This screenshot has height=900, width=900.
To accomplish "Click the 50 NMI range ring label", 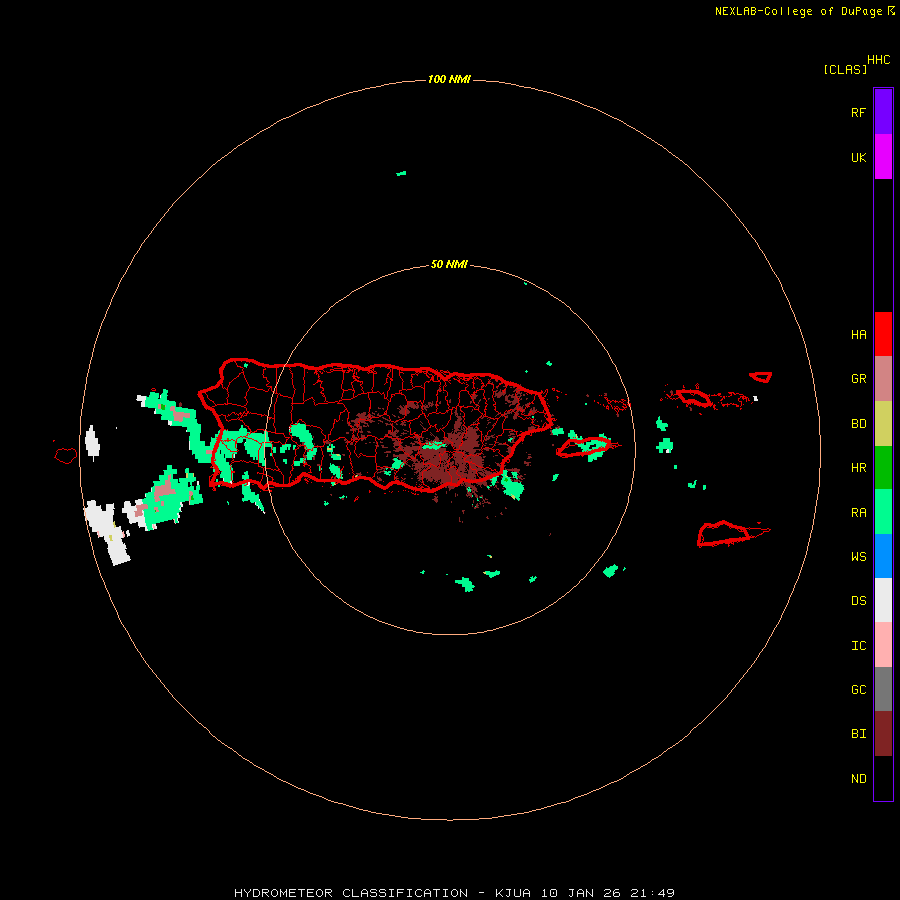I will 449,264.
